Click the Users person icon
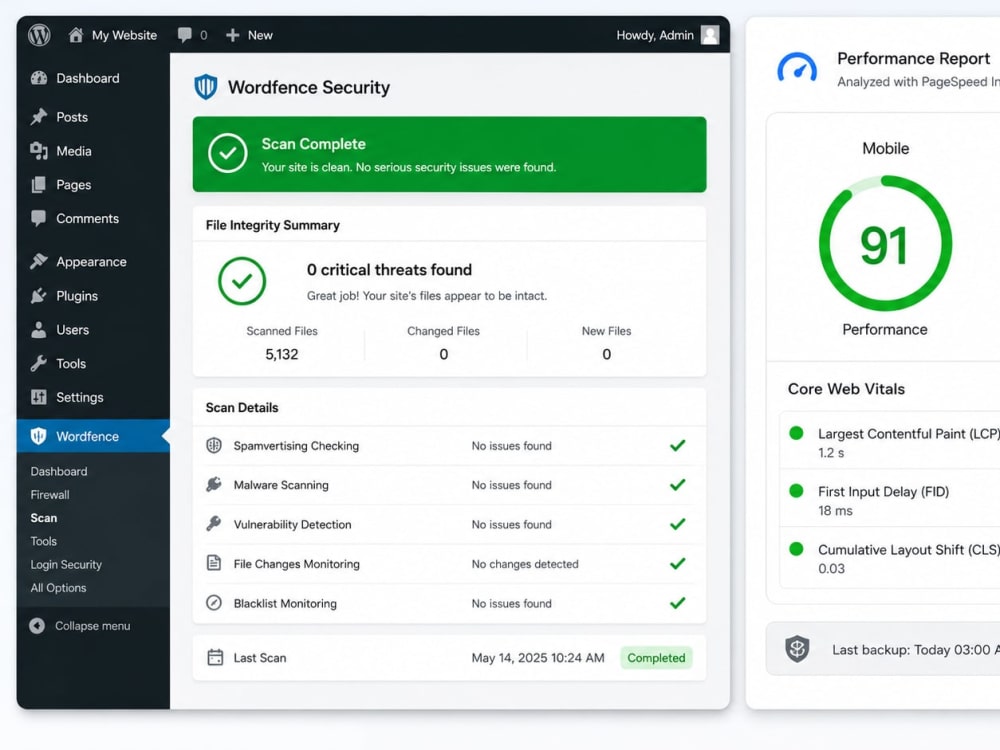Image resolution: width=1000 pixels, height=750 pixels. (x=39, y=330)
